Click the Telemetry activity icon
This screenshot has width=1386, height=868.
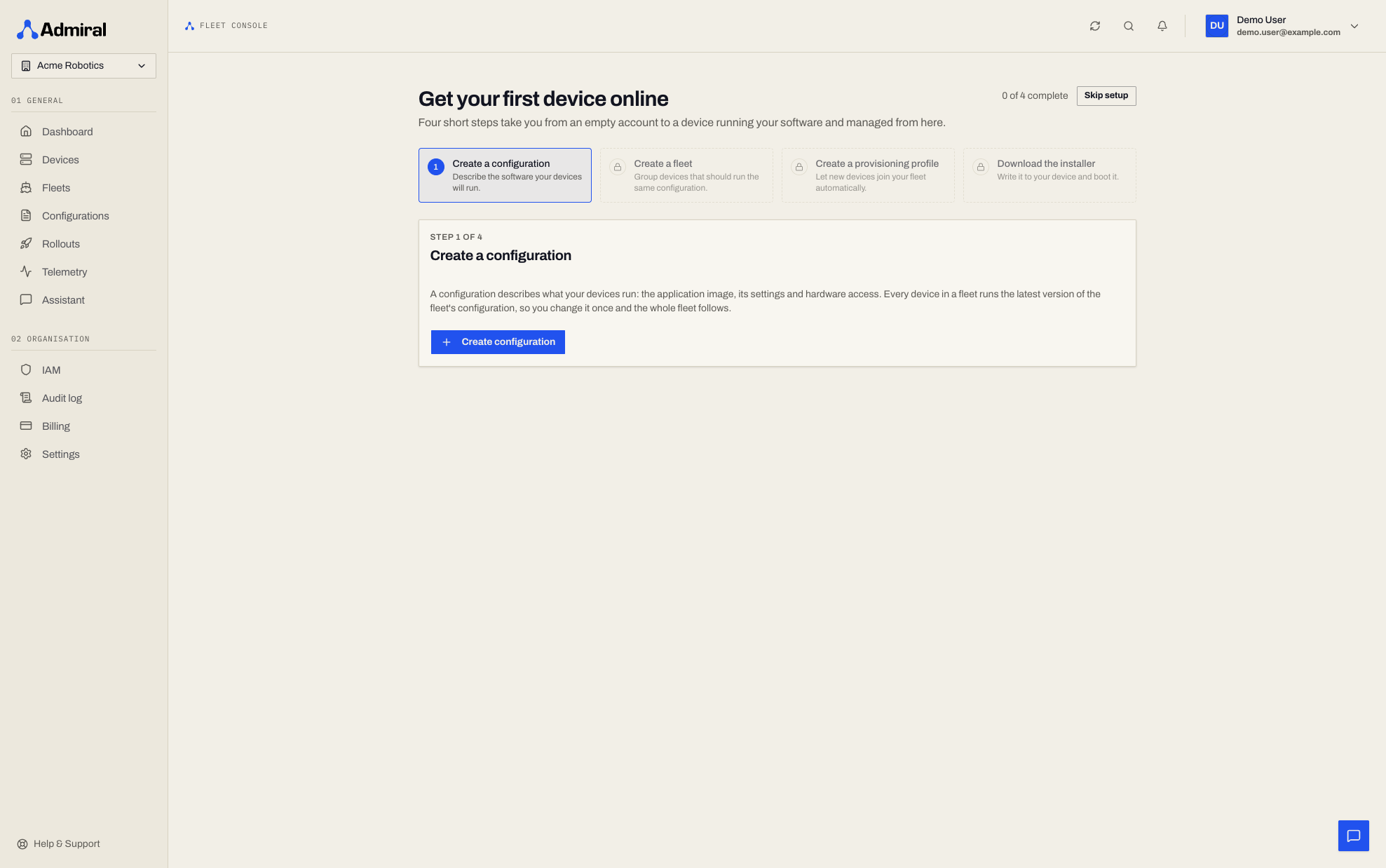click(26, 271)
